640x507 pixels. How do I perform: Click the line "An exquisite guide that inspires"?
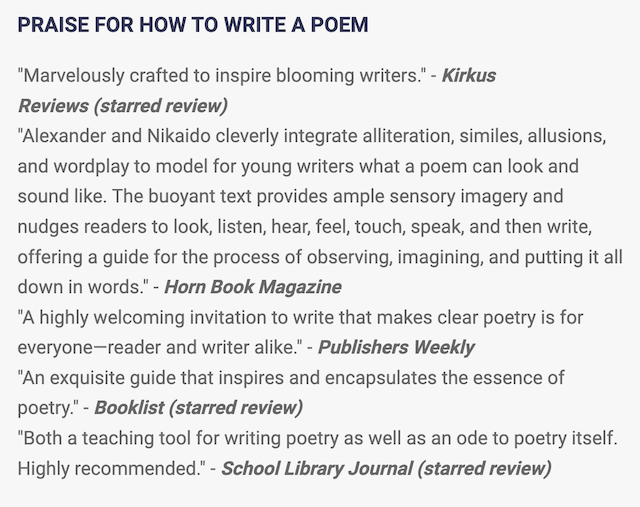(291, 377)
